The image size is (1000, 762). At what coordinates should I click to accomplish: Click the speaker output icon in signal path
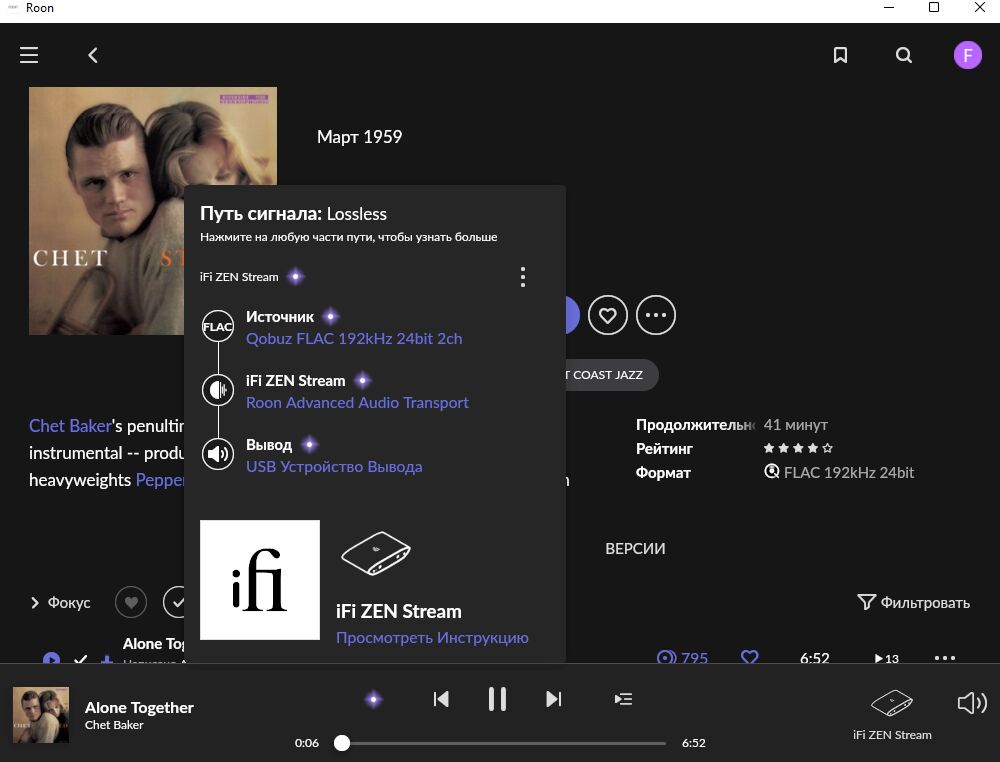[x=217, y=454]
